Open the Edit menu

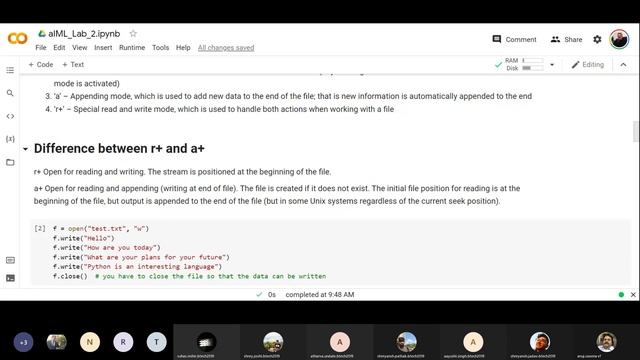tap(59, 48)
